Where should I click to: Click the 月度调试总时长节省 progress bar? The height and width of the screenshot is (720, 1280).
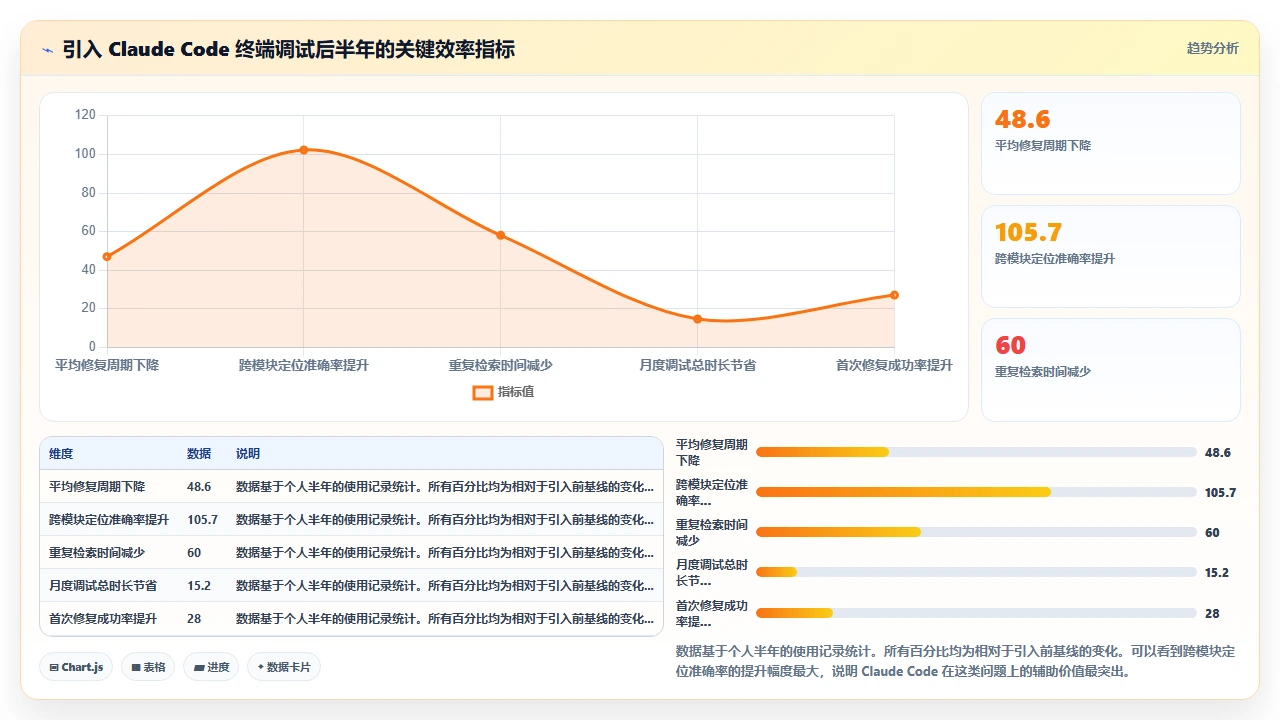pos(976,572)
